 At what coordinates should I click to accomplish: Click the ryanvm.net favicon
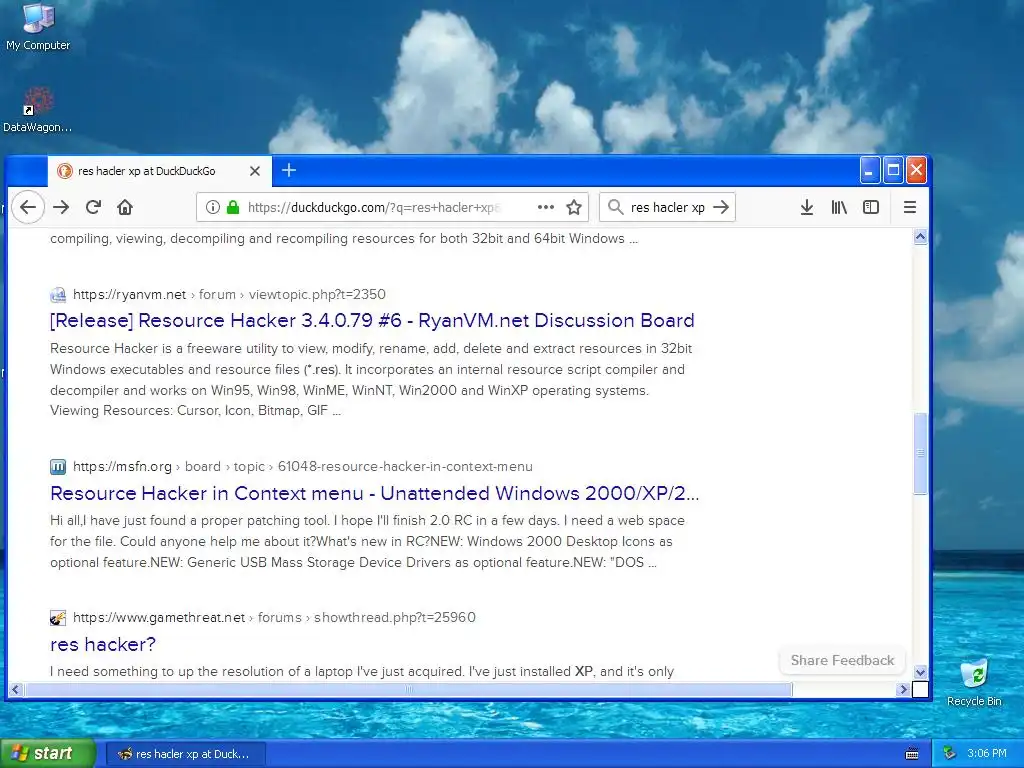(58, 295)
